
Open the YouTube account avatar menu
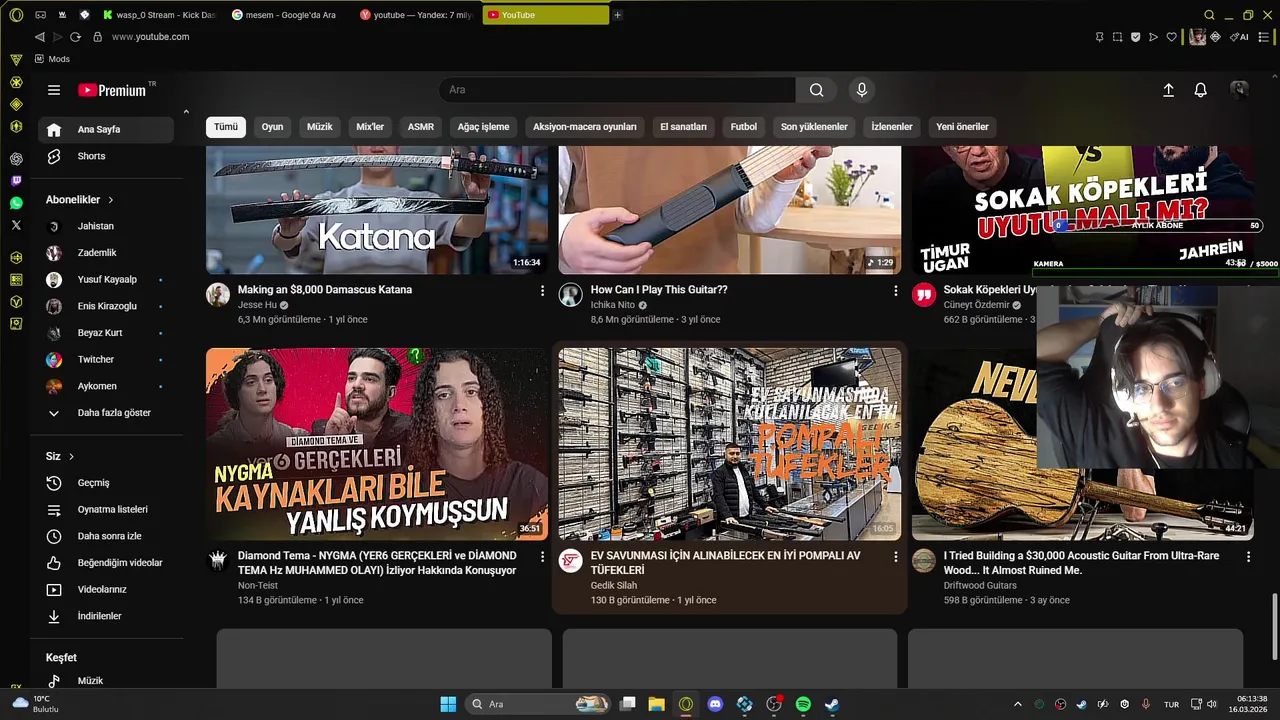tap(1239, 90)
